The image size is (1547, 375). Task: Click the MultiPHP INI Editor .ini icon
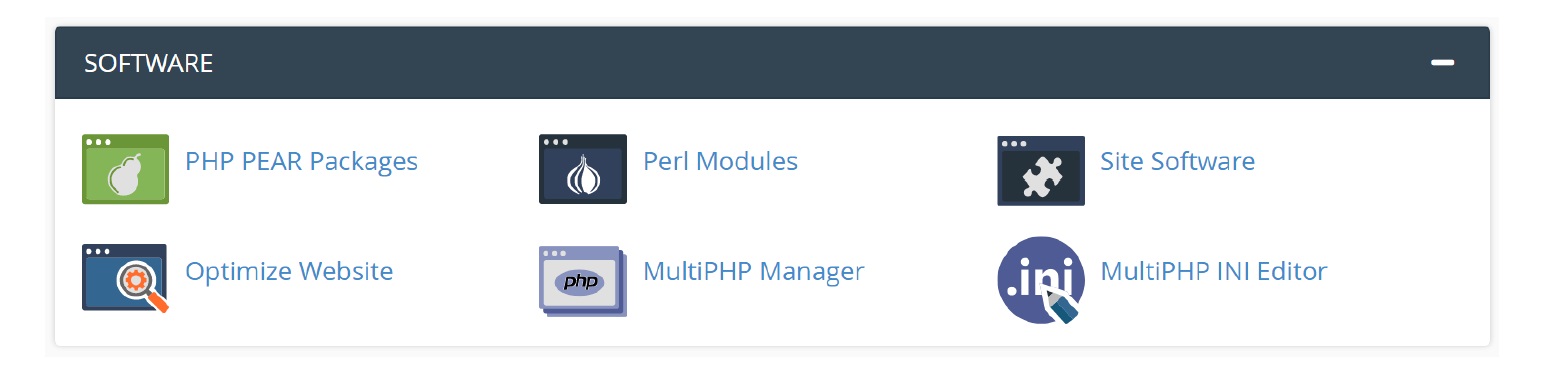coord(1041,280)
